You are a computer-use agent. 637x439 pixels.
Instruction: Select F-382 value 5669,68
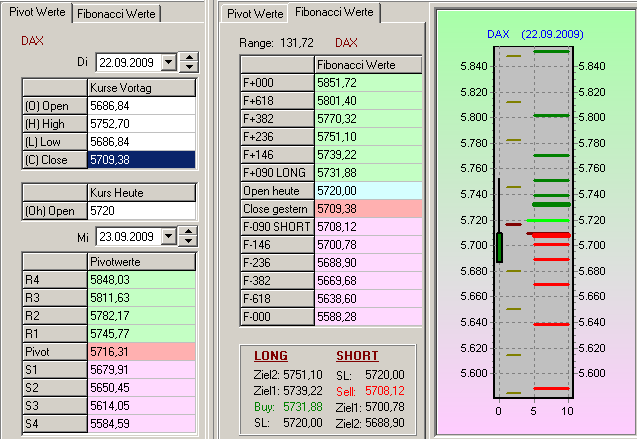pyautogui.click(x=368, y=280)
